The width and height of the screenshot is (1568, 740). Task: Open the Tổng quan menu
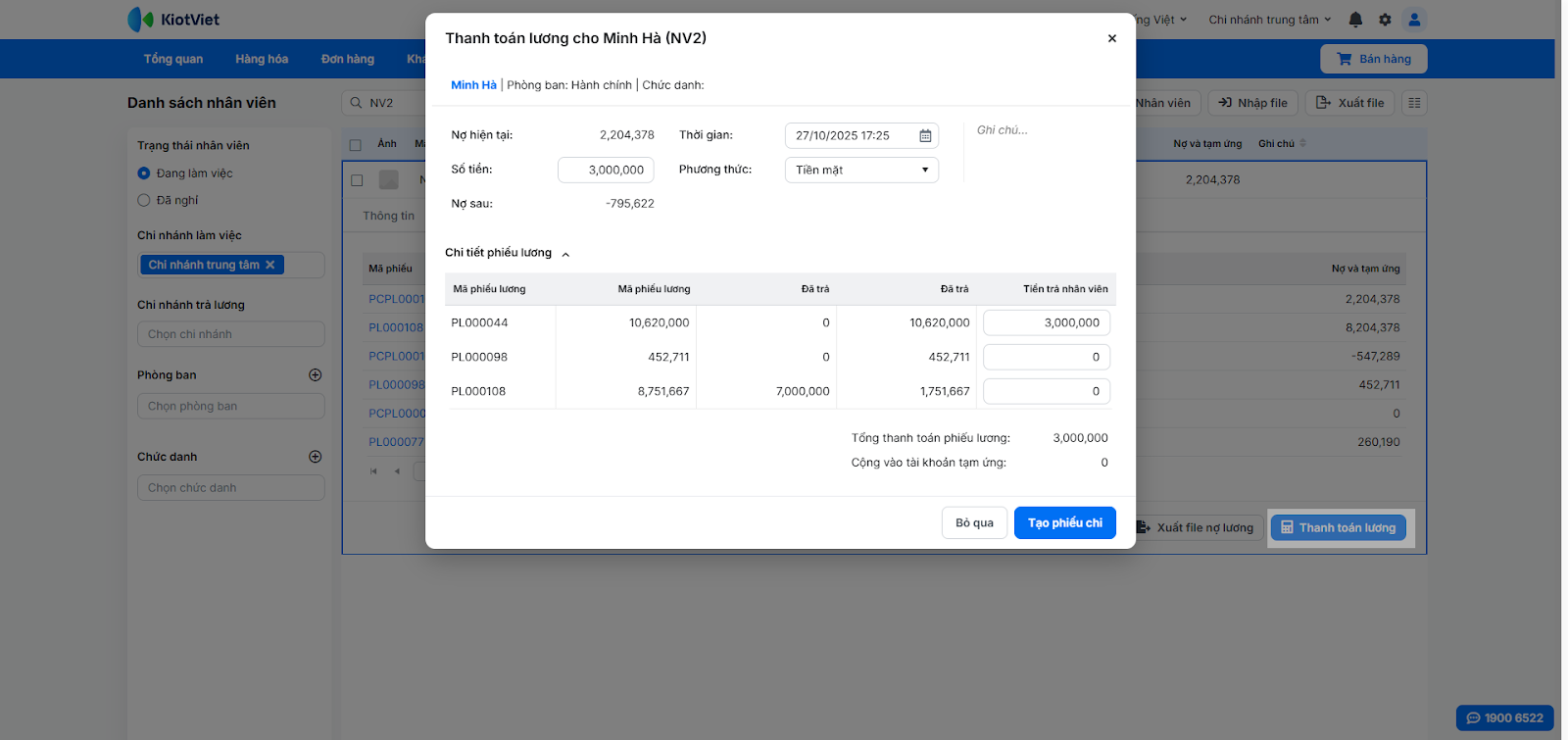(x=173, y=59)
